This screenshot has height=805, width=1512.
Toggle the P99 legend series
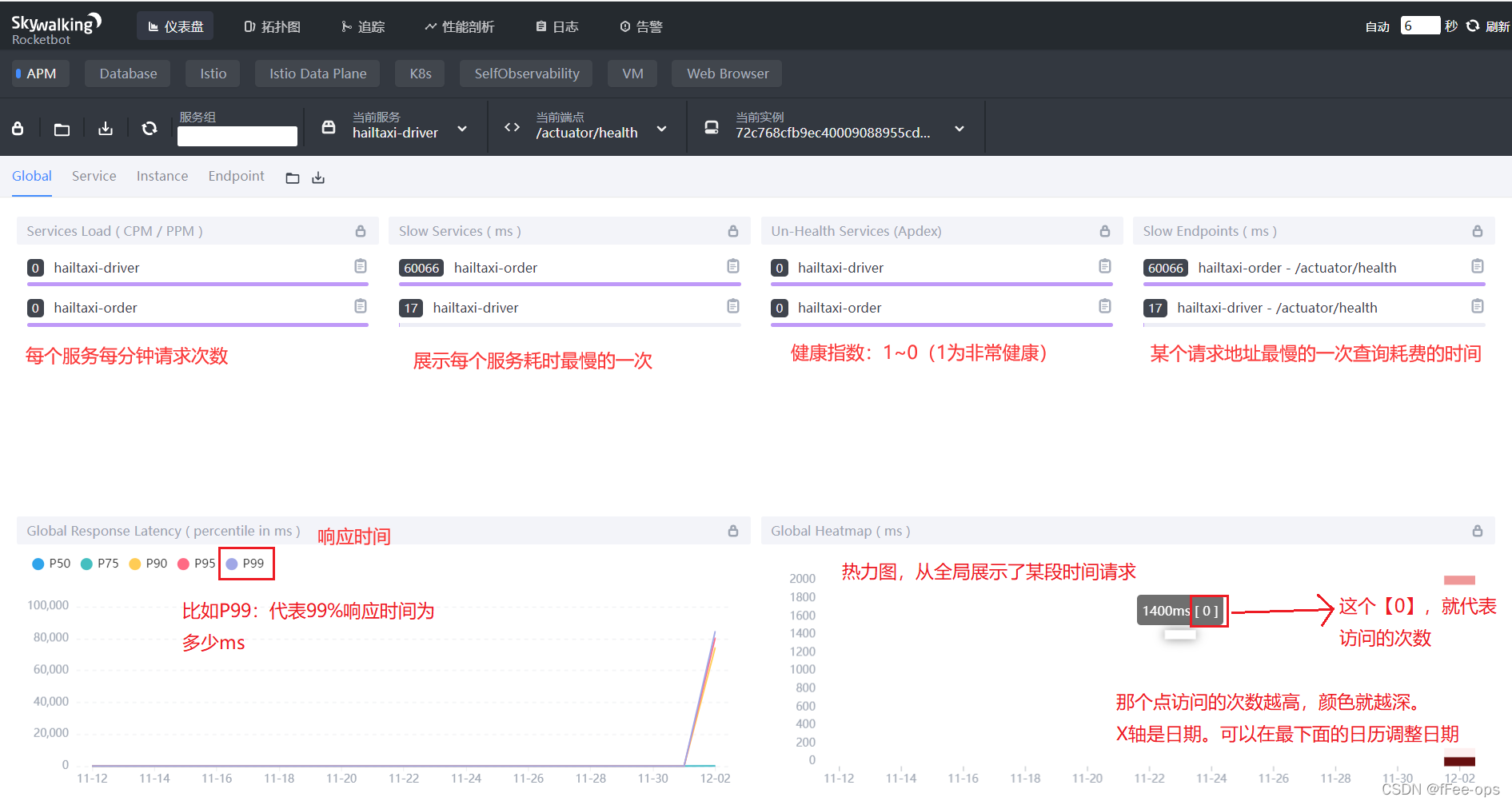coord(245,564)
